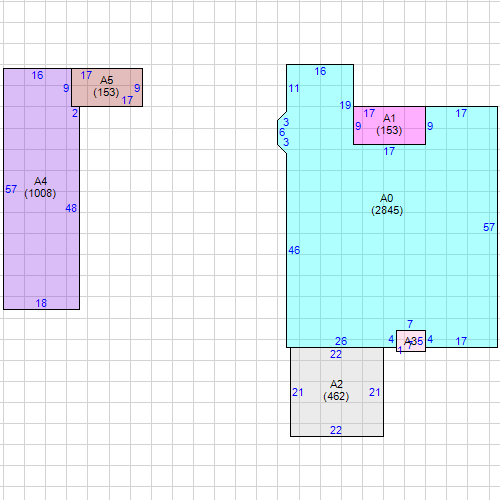Click dimension 46 on A0's left edge
The width and height of the screenshot is (500, 500).
(x=294, y=250)
